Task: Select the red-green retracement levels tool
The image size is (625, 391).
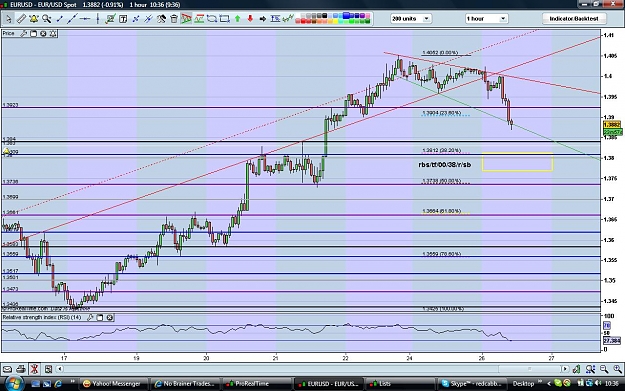Action: pos(199,18)
